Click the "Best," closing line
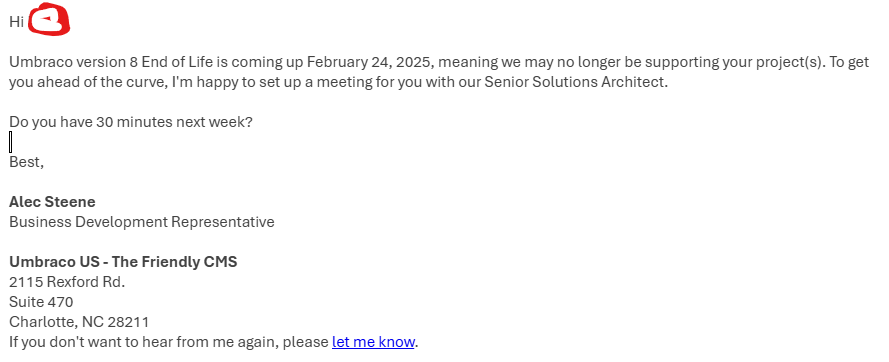Viewport: 889px width, 362px height. 26,162
